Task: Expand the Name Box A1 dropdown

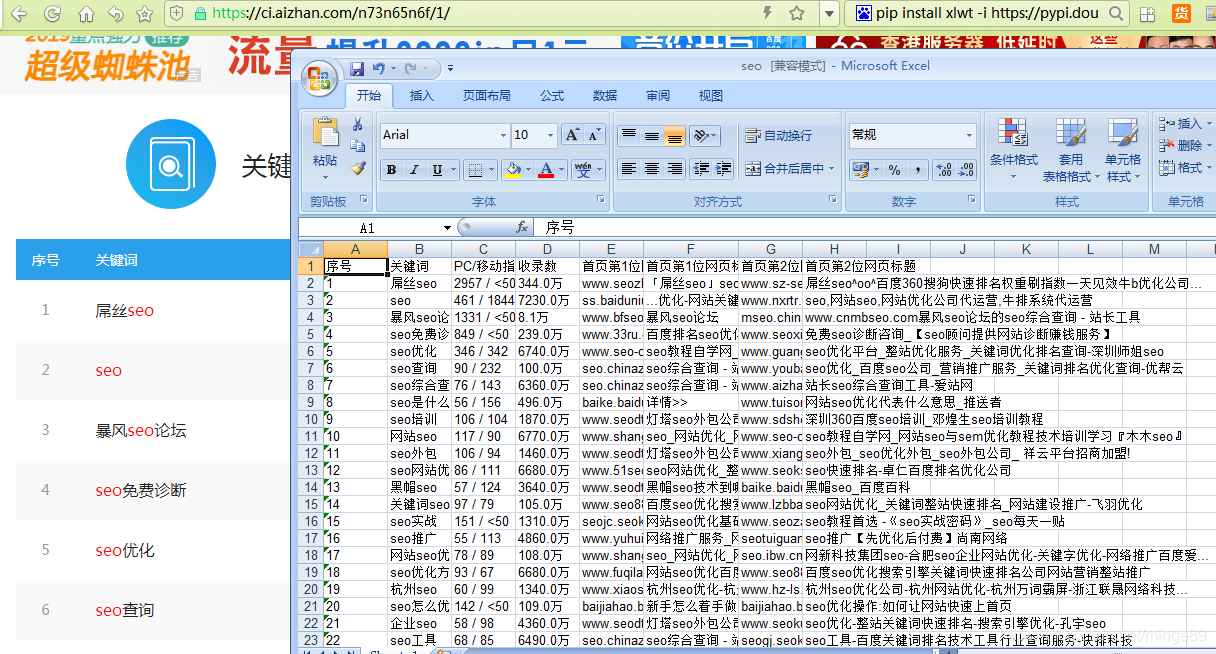Action: click(x=446, y=228)
